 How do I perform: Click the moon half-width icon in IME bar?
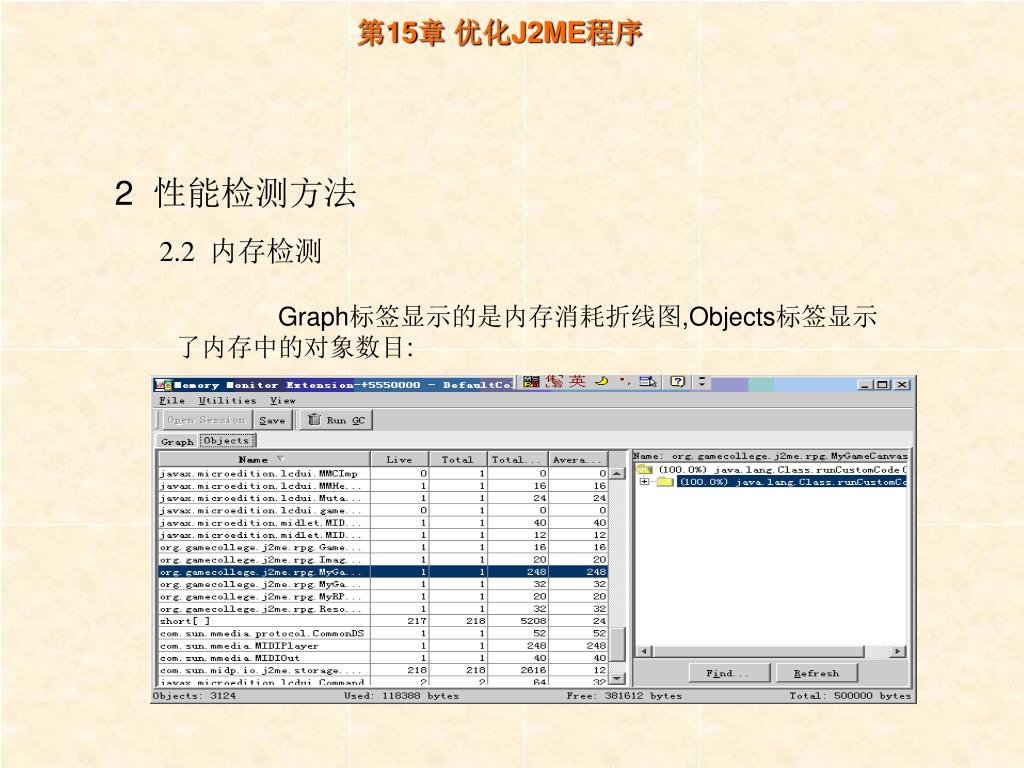click(x=601, y=381)
